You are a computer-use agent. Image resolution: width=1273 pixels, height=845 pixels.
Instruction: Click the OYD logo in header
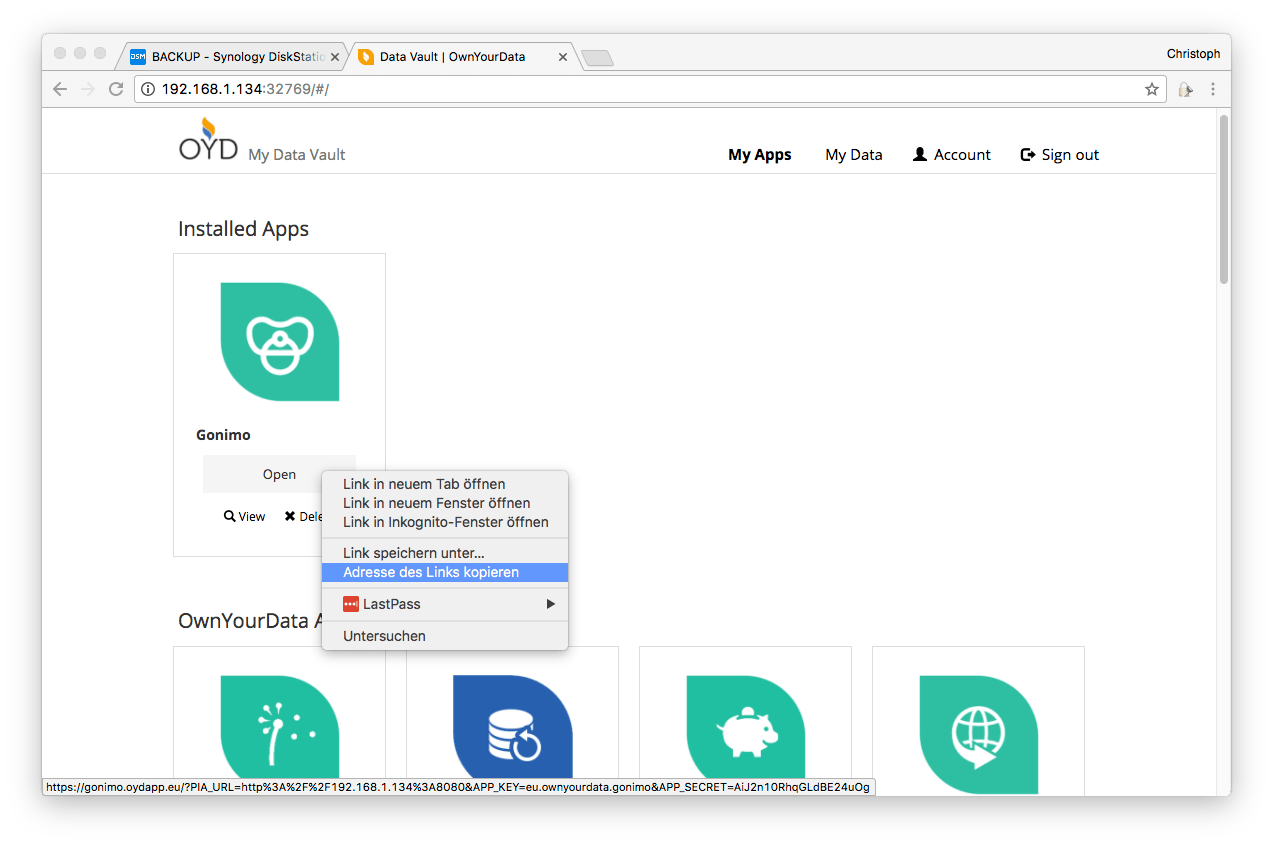pos(208,141)
